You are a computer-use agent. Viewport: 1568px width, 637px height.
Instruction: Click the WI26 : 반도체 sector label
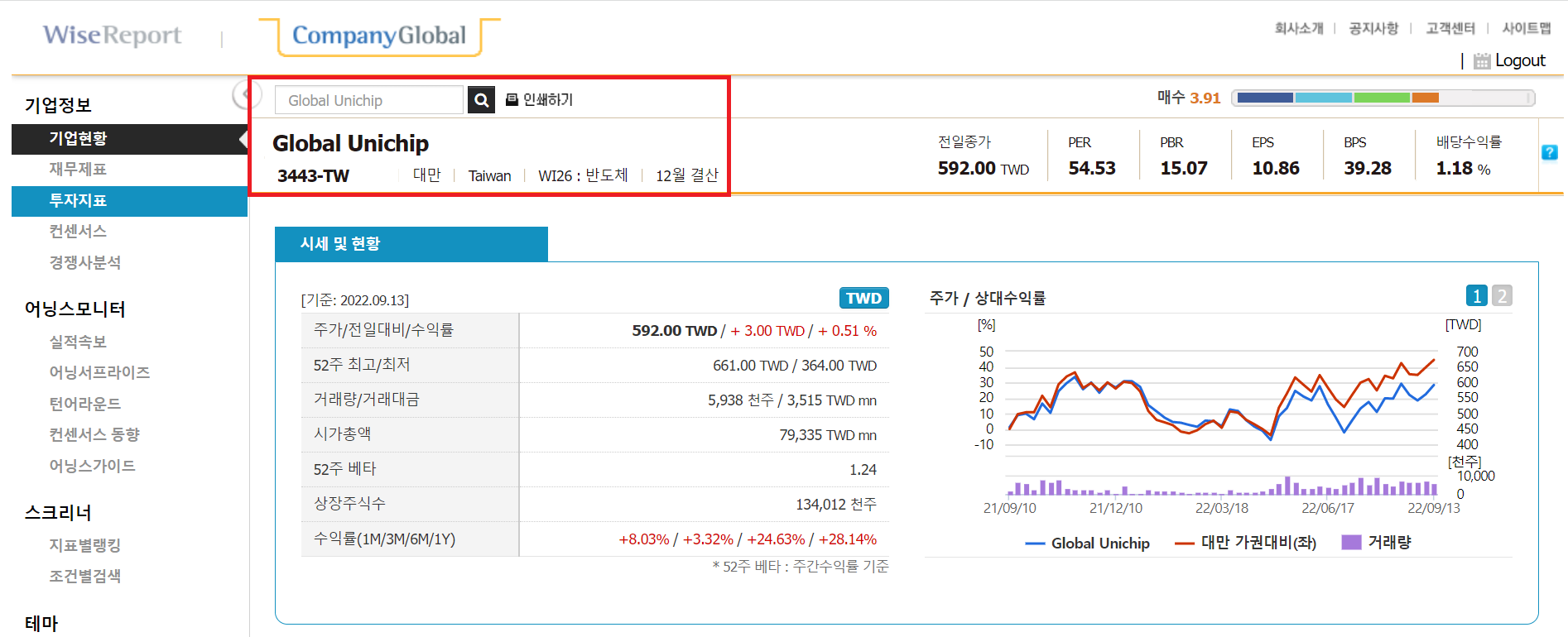[x=583, y=175]
